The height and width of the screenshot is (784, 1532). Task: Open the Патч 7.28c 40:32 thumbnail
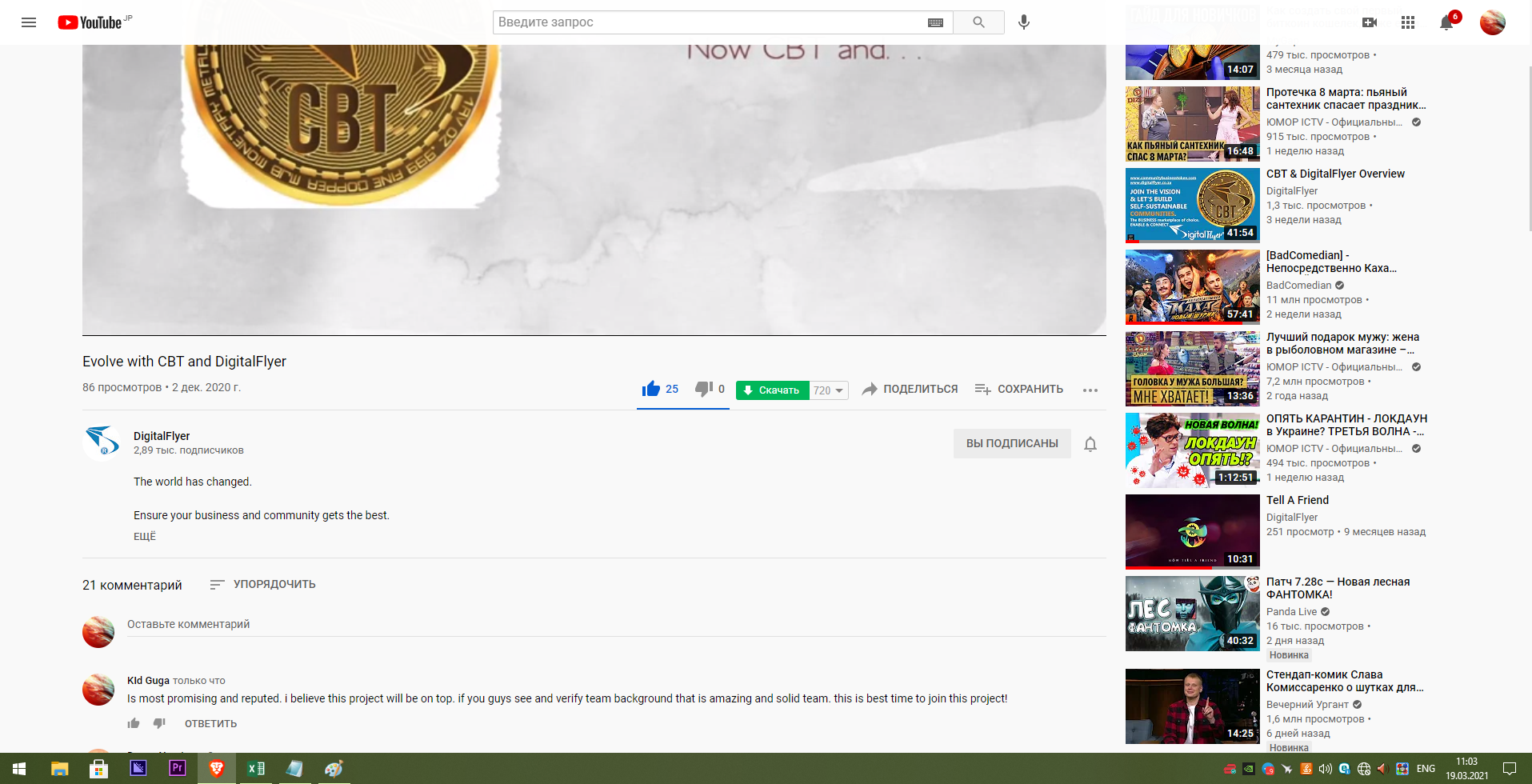(1193, 614)
